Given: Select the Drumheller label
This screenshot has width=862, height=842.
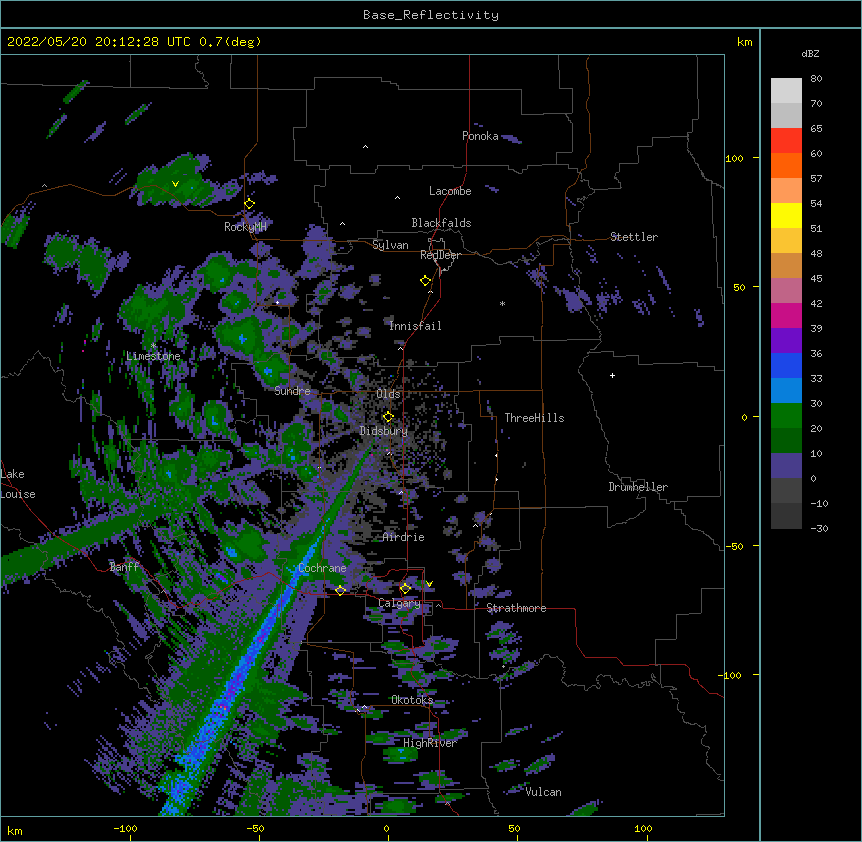Looking at the screenshot, I should pyautogui.click(x=638, y=487).
